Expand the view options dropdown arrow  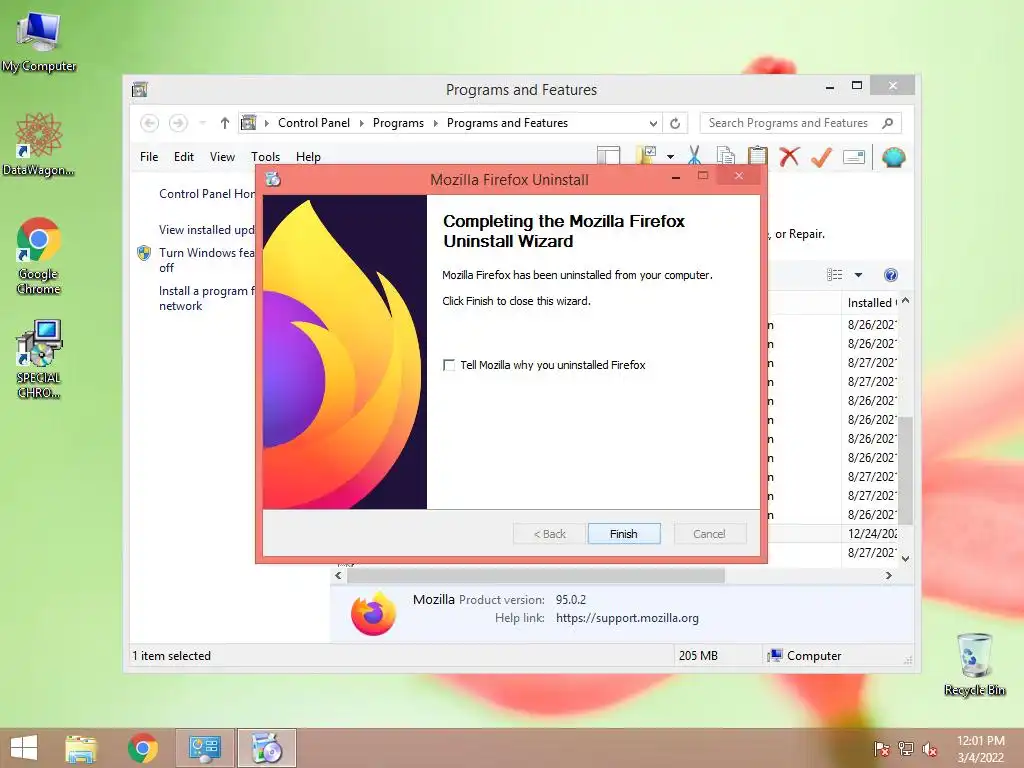[858, 275]
